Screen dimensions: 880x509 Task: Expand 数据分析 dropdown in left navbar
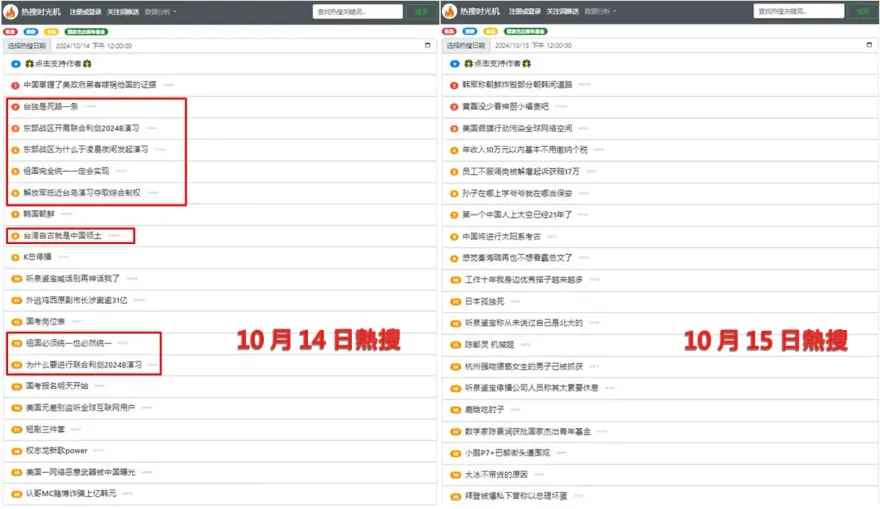pos(162,12)
